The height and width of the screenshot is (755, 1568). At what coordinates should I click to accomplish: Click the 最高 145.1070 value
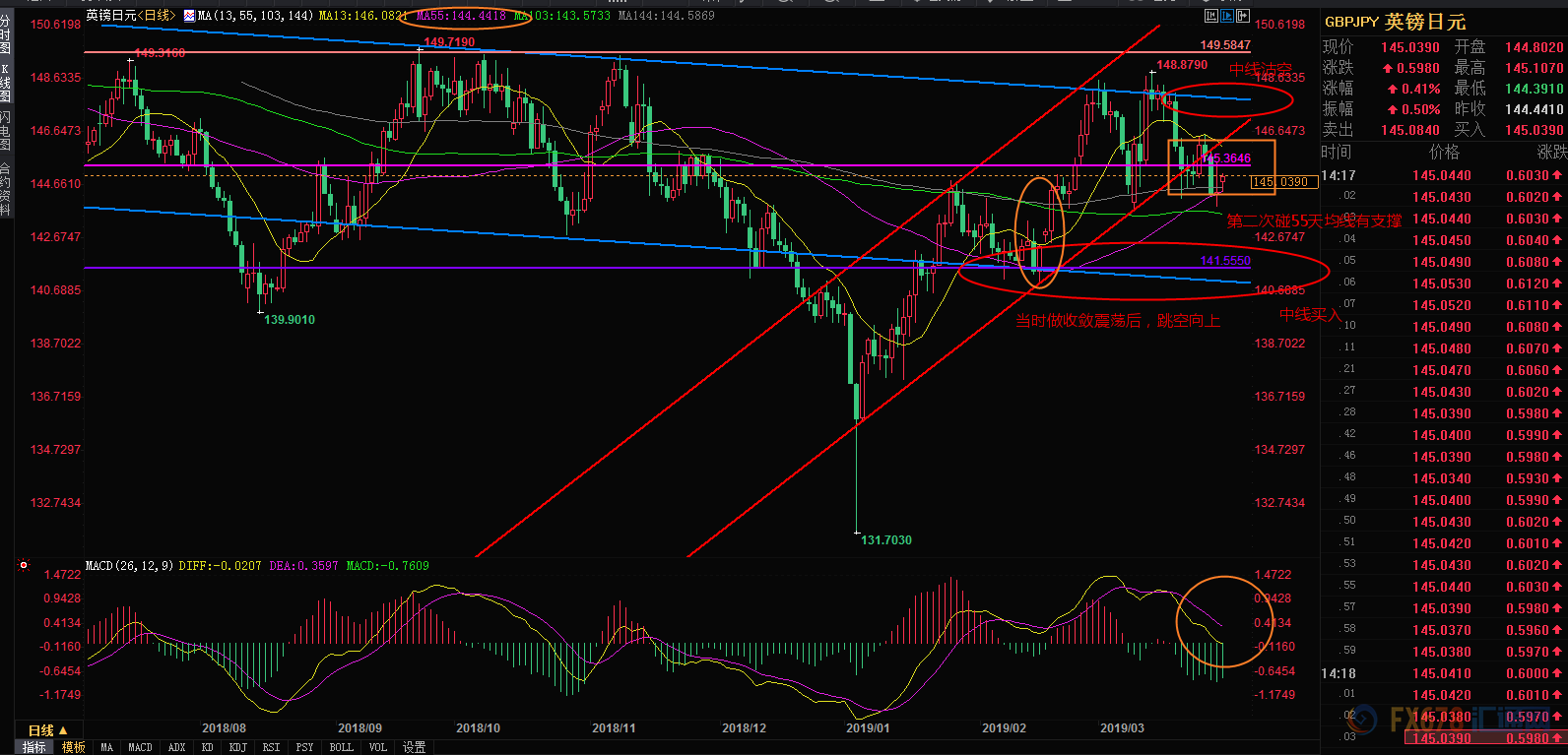click(1534, 68)
